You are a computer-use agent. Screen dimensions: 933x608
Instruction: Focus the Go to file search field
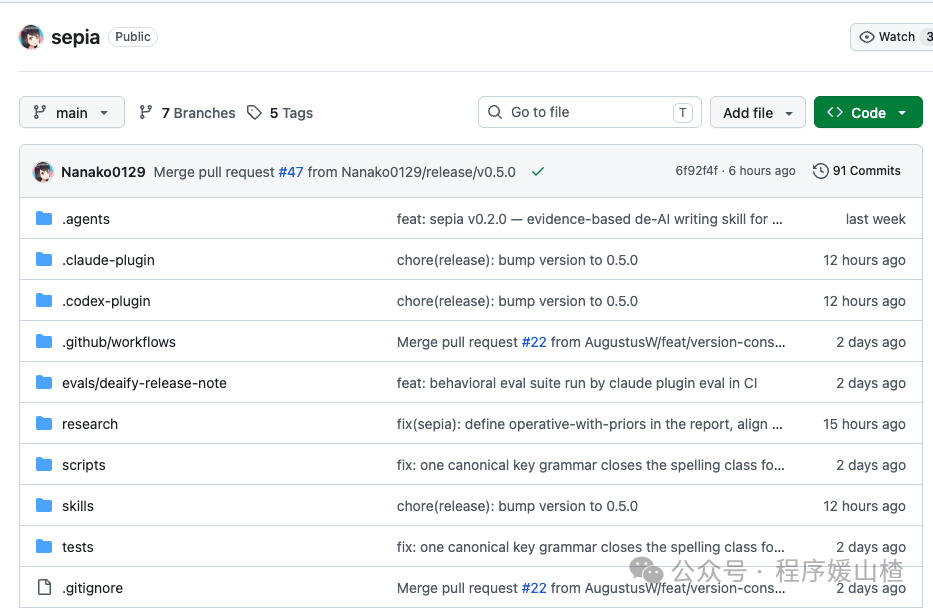click(x=590, y=112)
